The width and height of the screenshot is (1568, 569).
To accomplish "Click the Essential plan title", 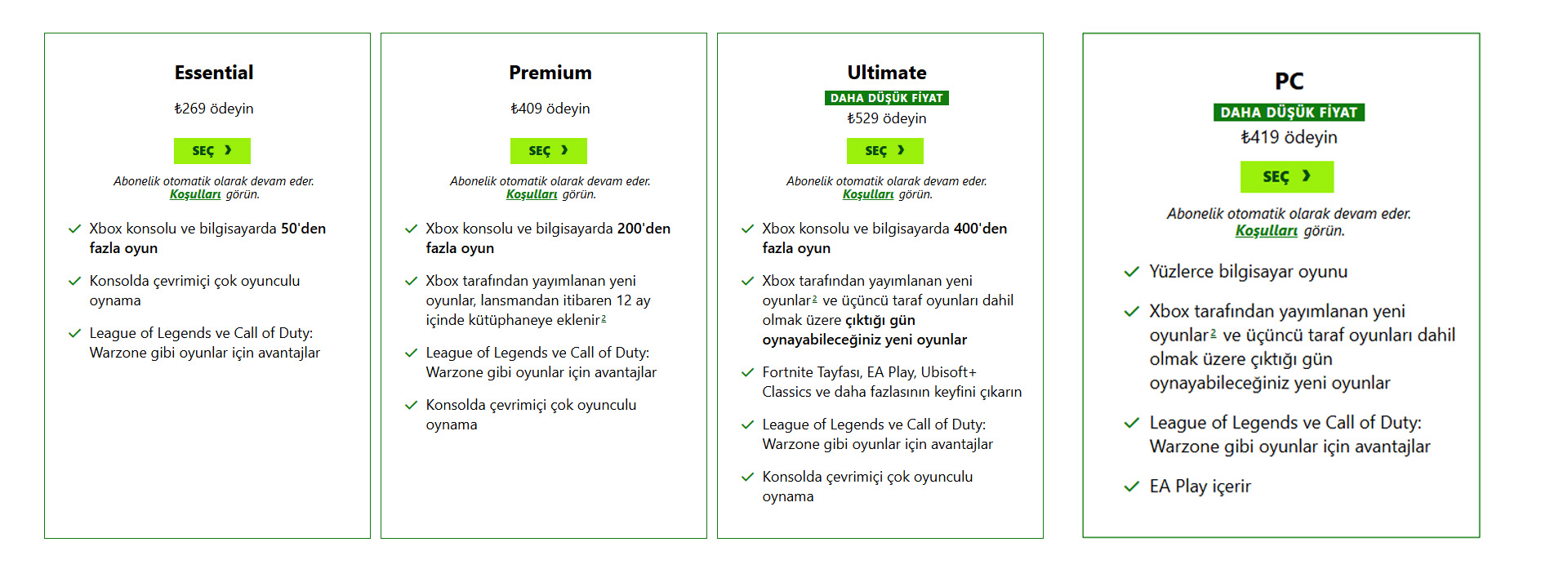I will click(x=214, y=73).
